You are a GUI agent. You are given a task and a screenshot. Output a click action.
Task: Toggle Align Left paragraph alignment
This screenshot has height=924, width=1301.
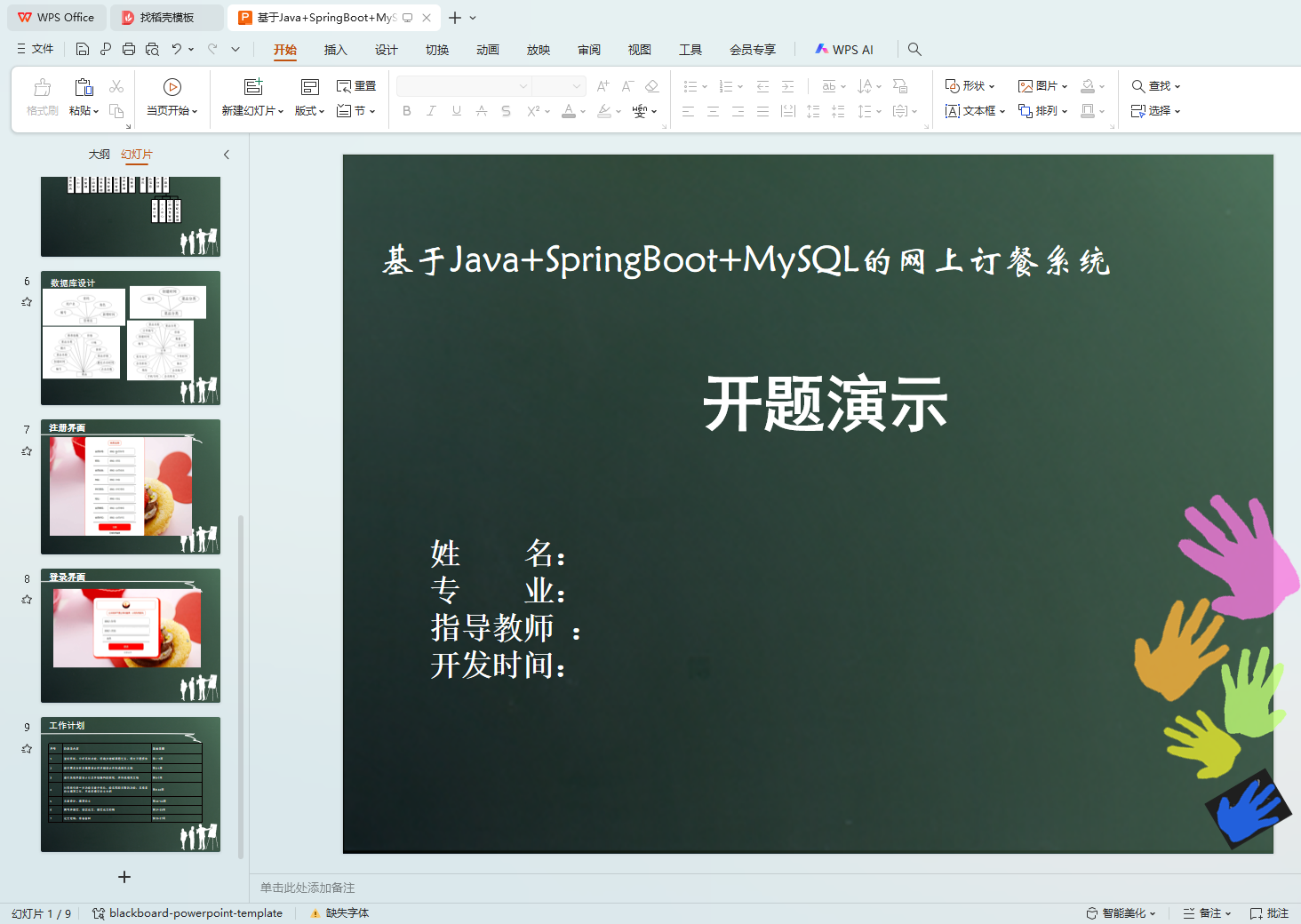688,111
